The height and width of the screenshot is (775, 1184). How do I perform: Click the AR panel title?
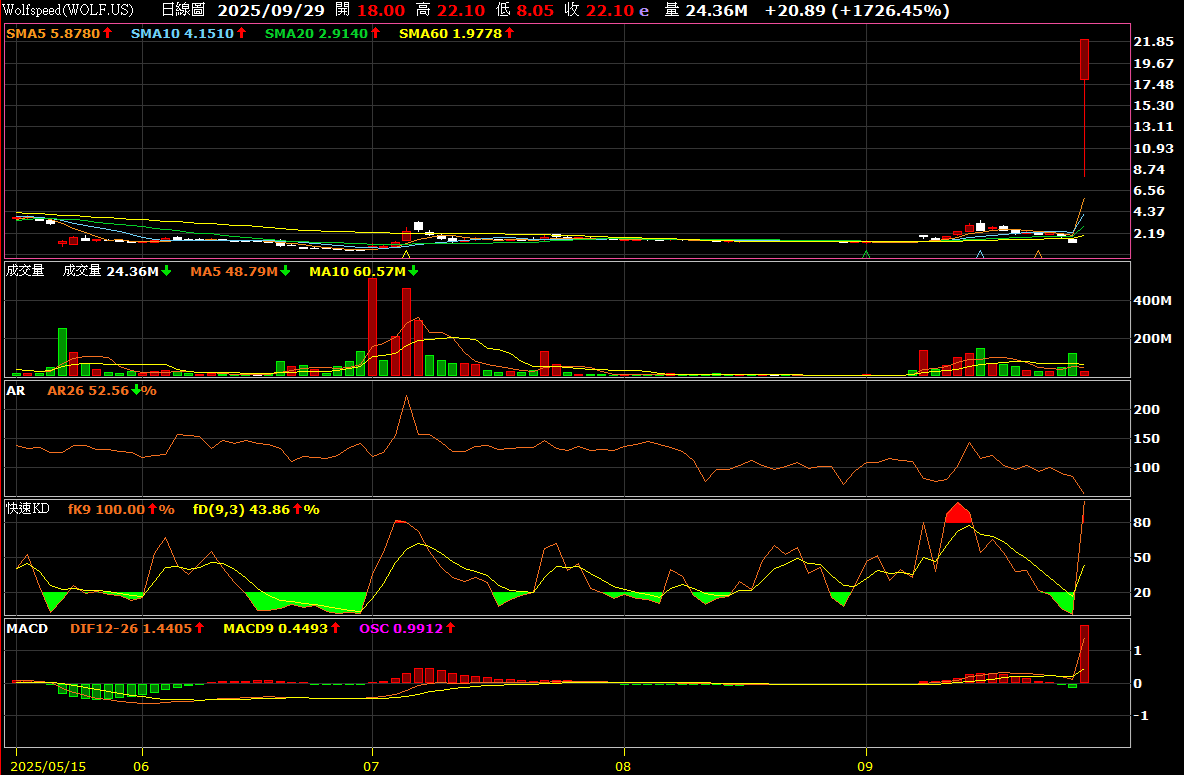coord(16,391)
